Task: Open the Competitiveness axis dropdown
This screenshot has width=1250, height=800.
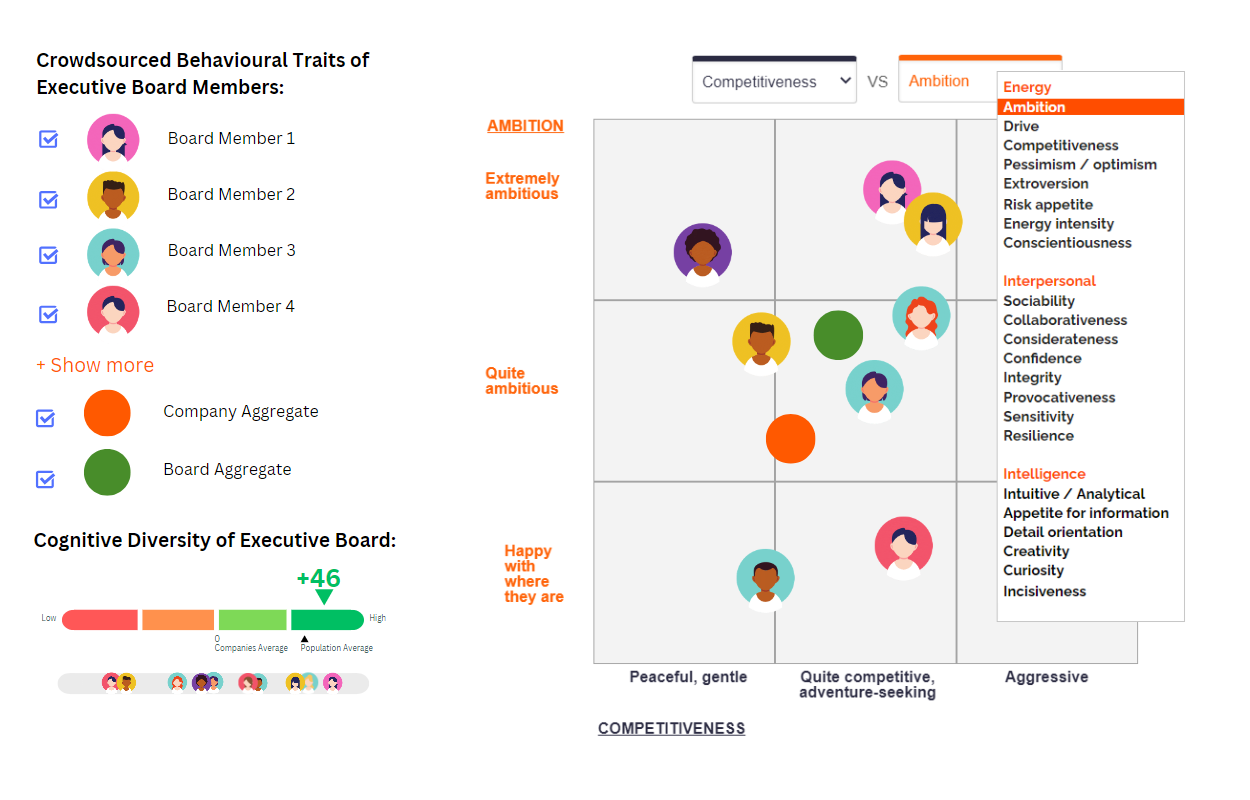Action: tap(774, 82)
